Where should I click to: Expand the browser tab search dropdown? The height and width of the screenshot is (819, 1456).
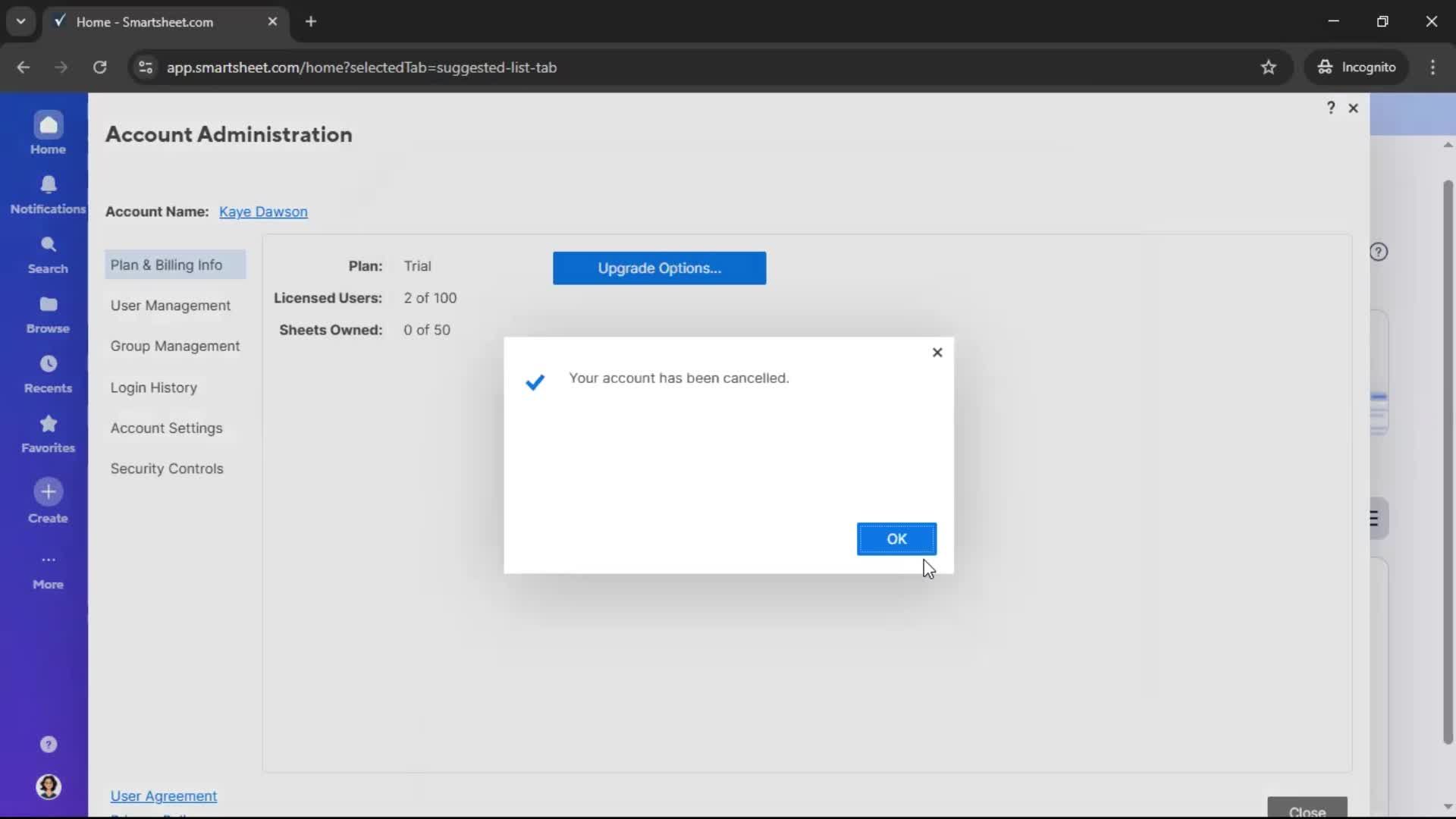[20, 21]
